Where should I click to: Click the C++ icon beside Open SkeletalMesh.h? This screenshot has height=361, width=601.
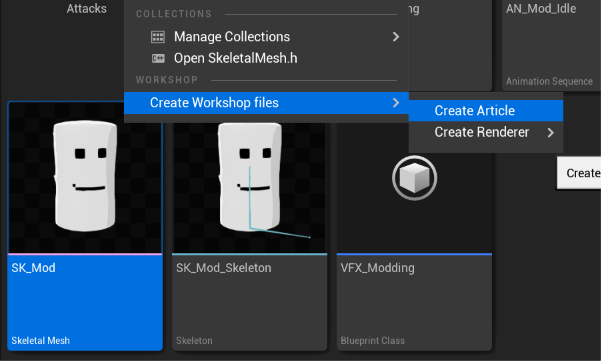tap(158, 58)
